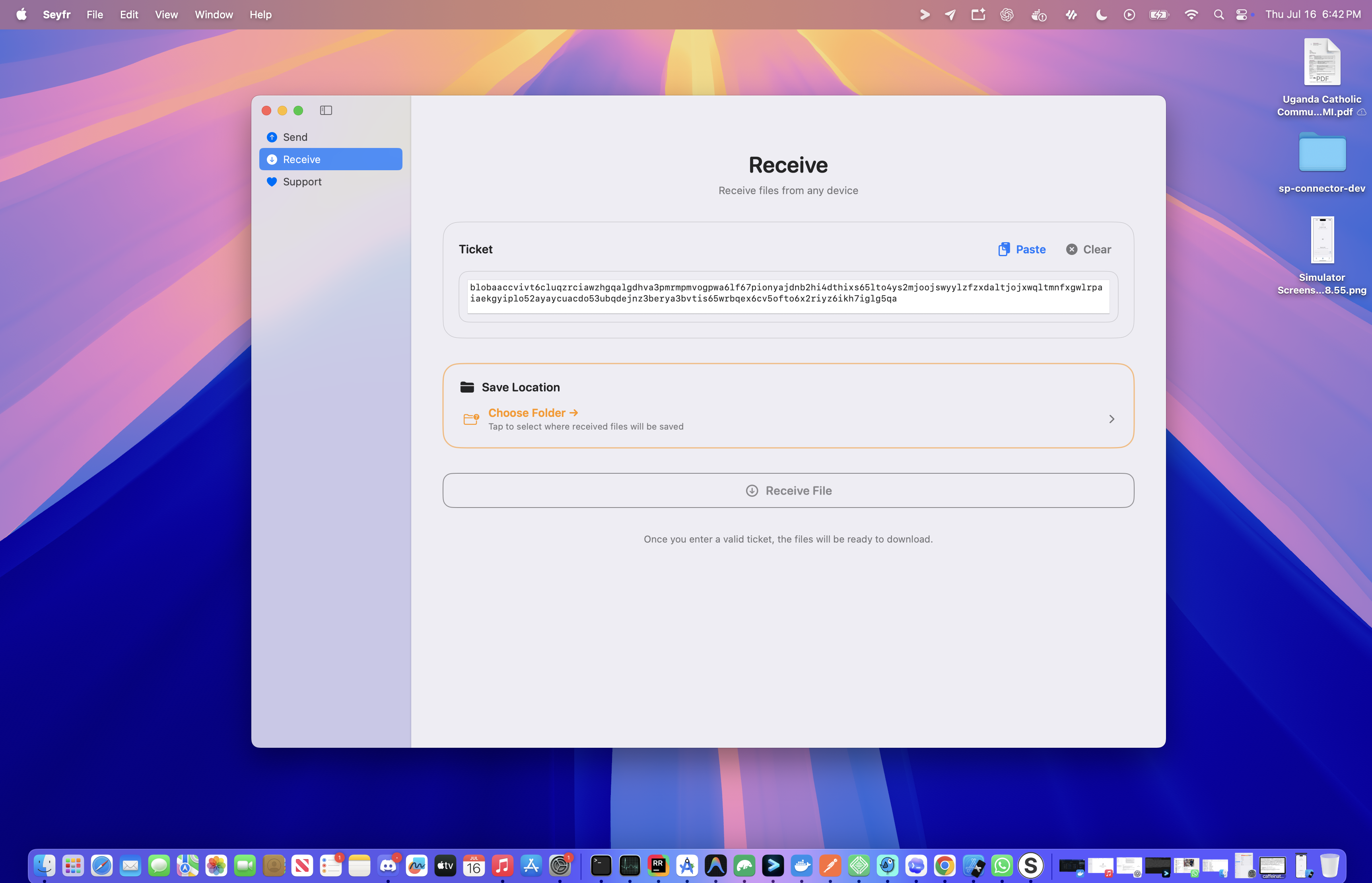Open App Store from the dock

pyautogui.click(x=531, y=865)
